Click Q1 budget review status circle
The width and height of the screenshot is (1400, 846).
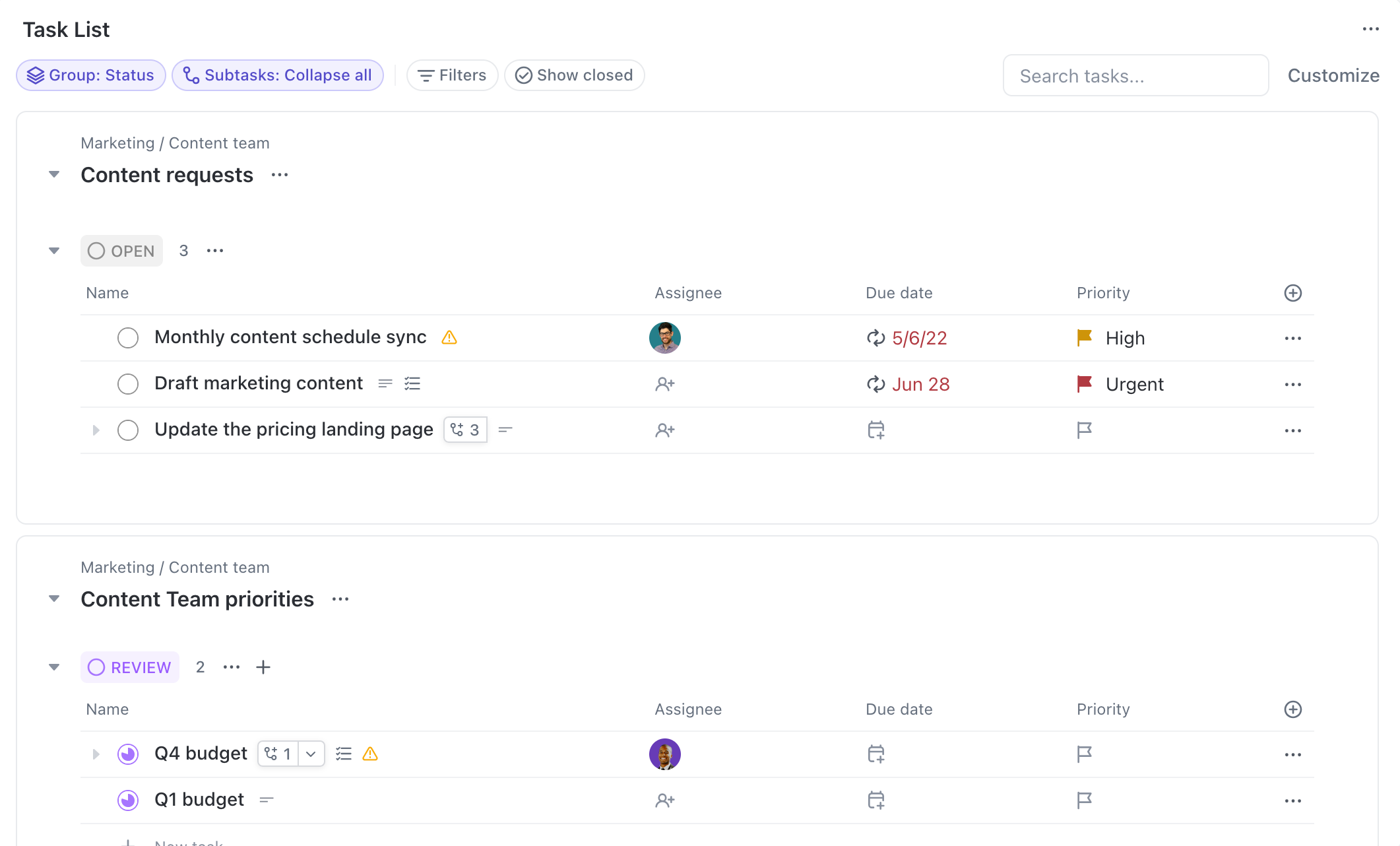point(128,800)
